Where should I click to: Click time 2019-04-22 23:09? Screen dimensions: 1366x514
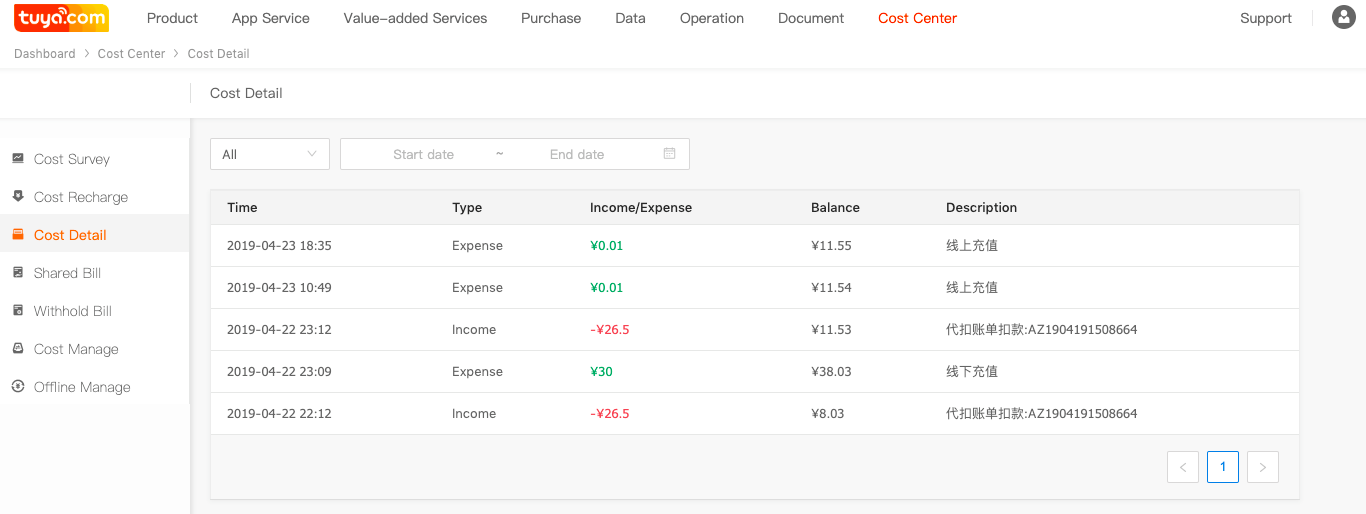(x=279, y=372)
